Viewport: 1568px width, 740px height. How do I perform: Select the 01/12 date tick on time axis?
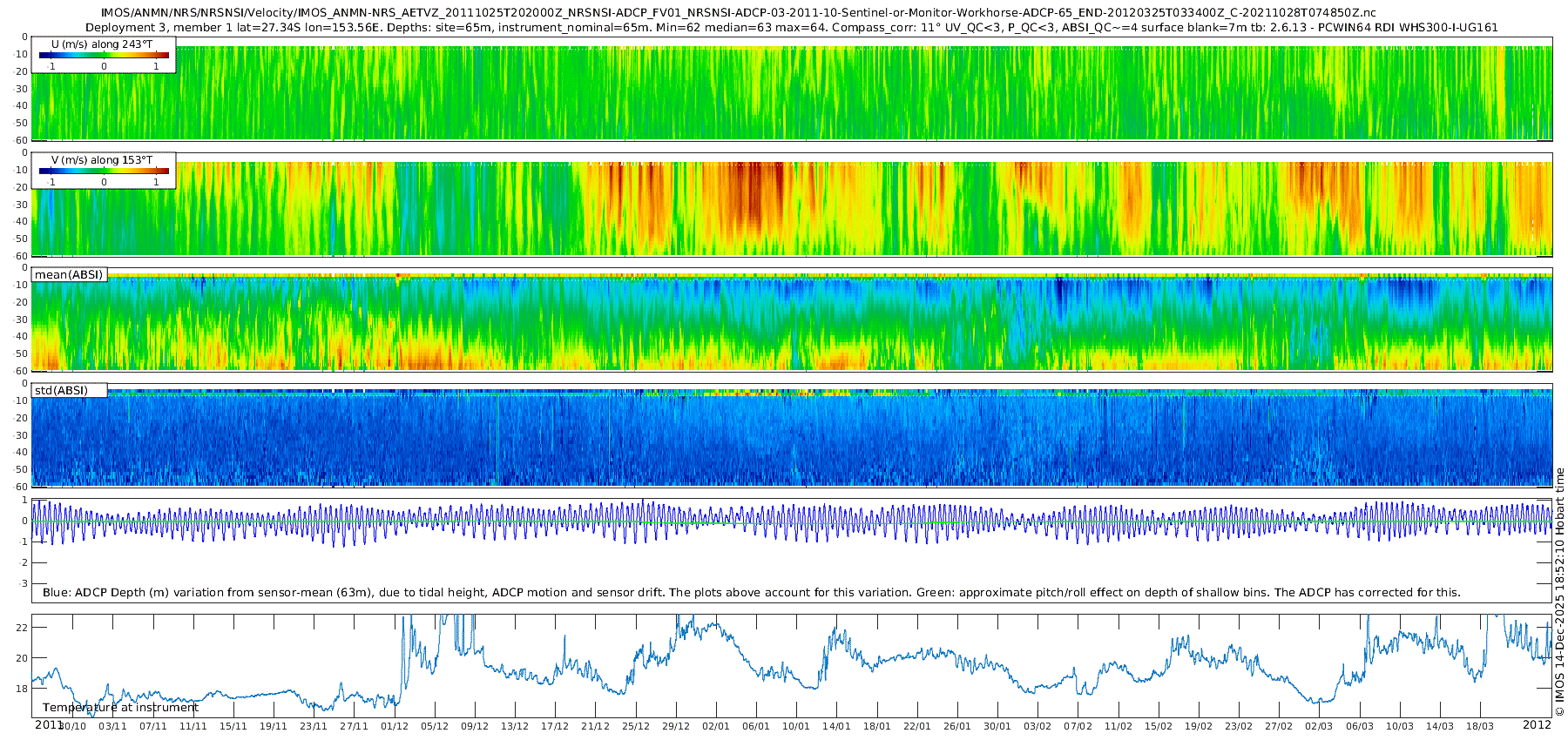pos(394,726)
